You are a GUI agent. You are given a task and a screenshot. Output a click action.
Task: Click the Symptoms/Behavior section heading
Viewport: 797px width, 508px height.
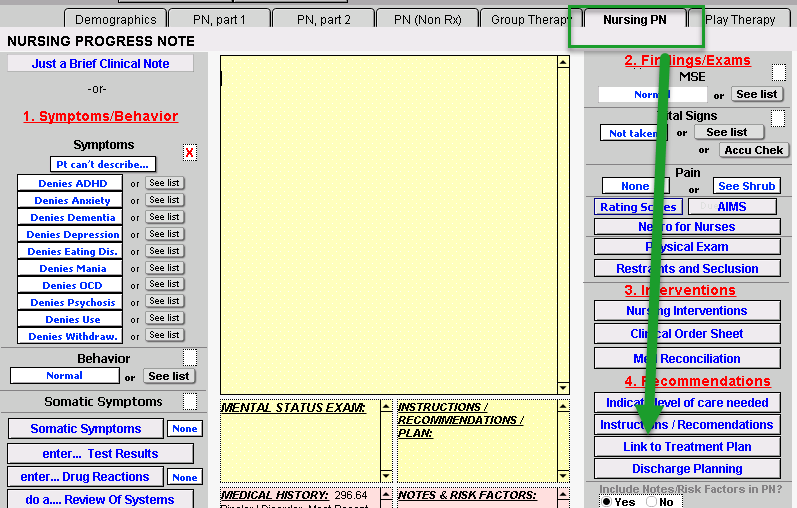pos(100,116)
